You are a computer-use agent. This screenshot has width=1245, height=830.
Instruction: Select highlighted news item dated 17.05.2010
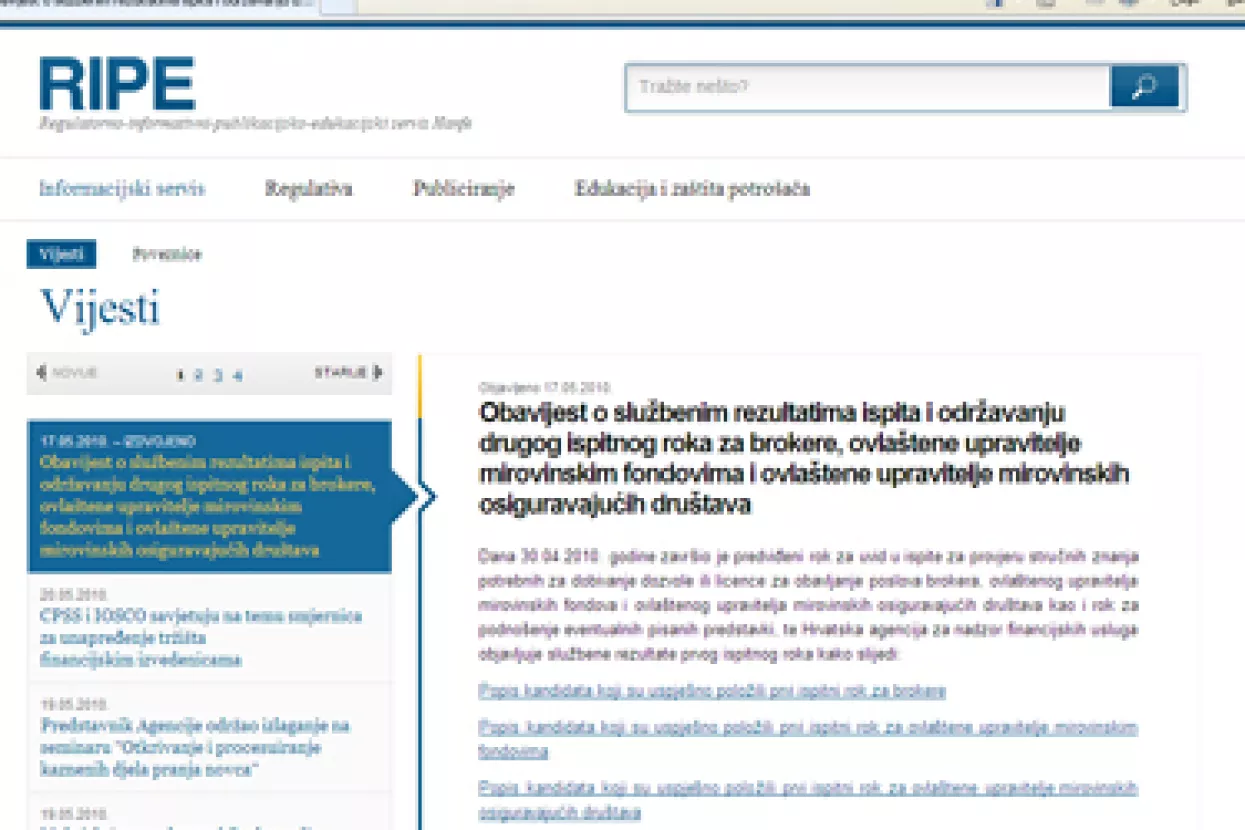pos(209,496)
